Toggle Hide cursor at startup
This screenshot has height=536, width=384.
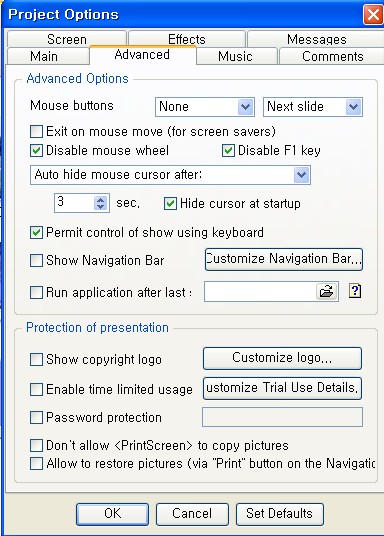pos(170,203)
